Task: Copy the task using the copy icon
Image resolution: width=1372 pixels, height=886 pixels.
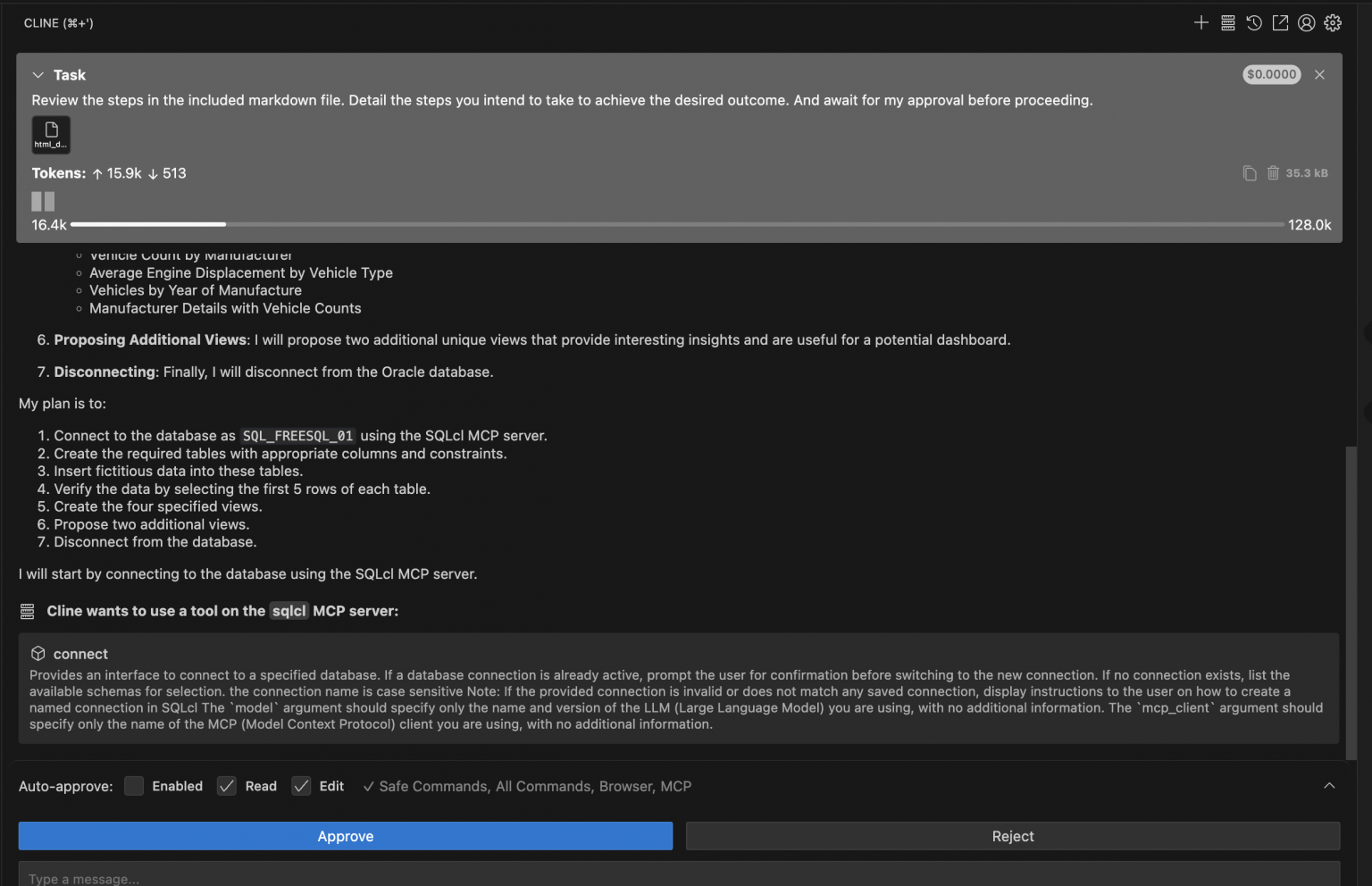Action: point(1249,172)
